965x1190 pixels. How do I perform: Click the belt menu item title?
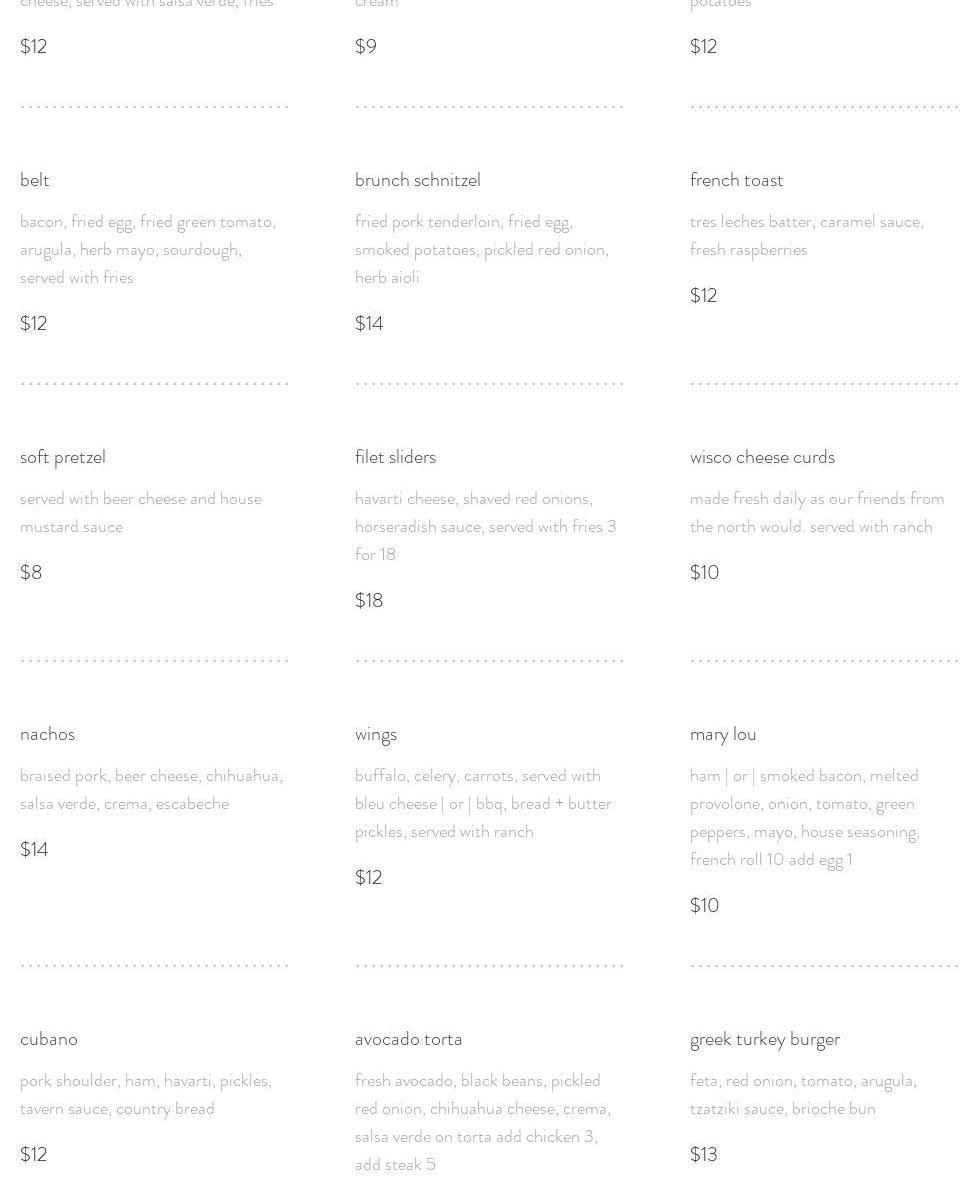click(35, 180)
